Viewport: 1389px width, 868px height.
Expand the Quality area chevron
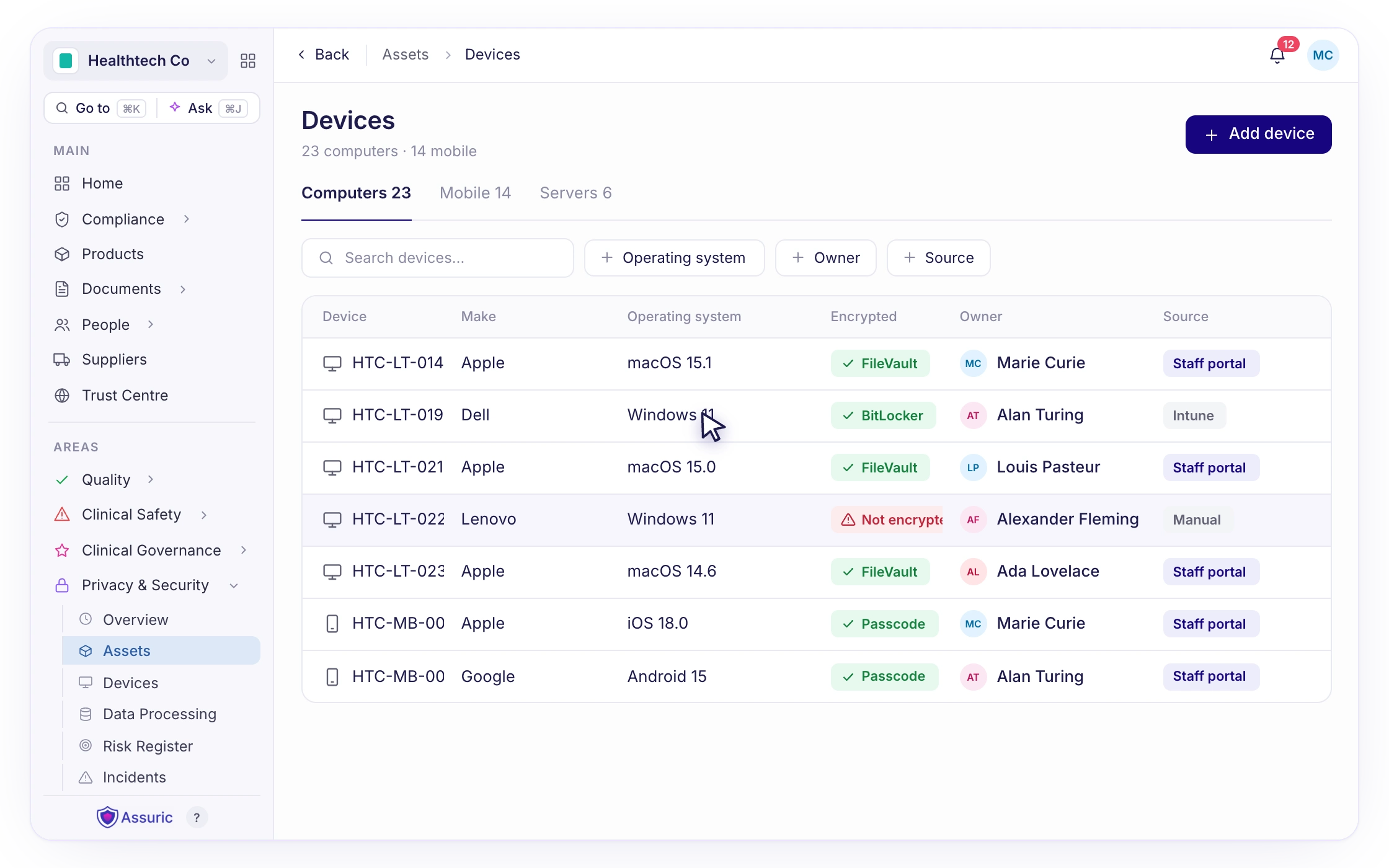(151, 479)
